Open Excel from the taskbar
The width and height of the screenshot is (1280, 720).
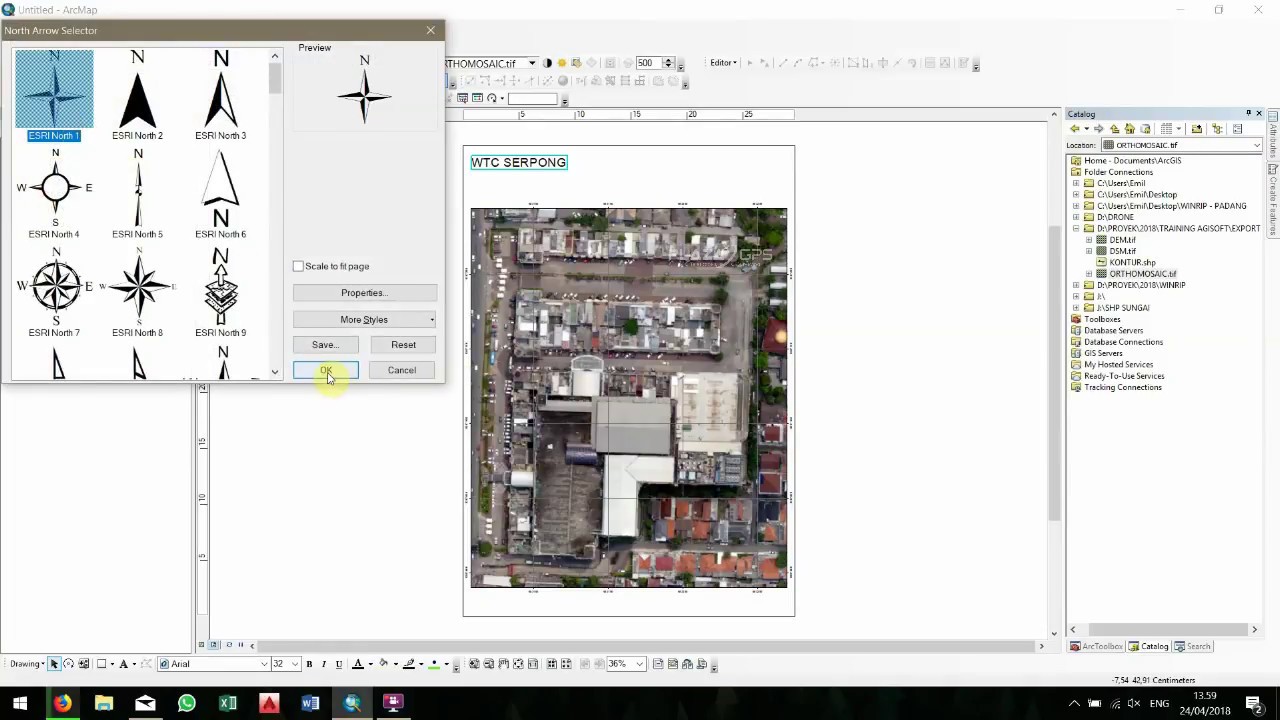(x=228, y=703)
